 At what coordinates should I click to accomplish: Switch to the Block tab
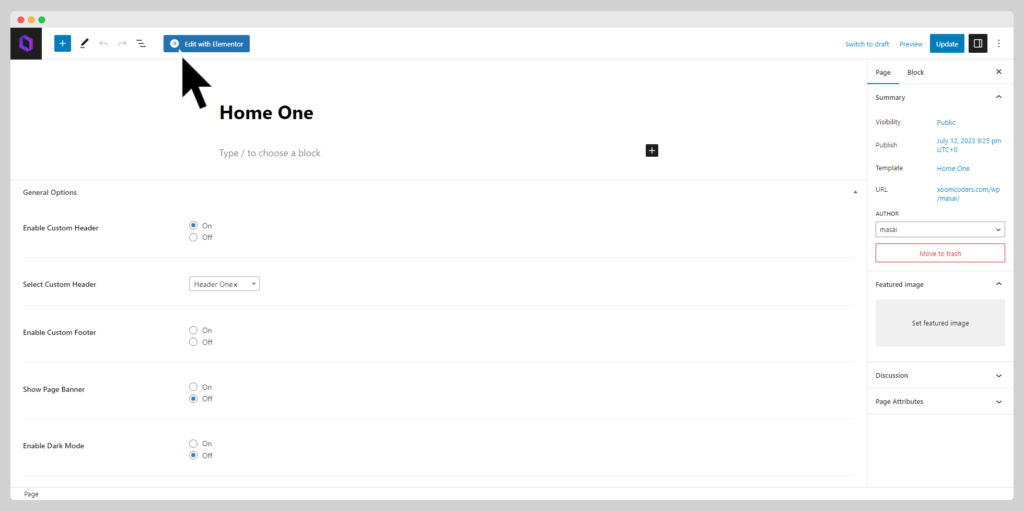click(x=916, y=72)
